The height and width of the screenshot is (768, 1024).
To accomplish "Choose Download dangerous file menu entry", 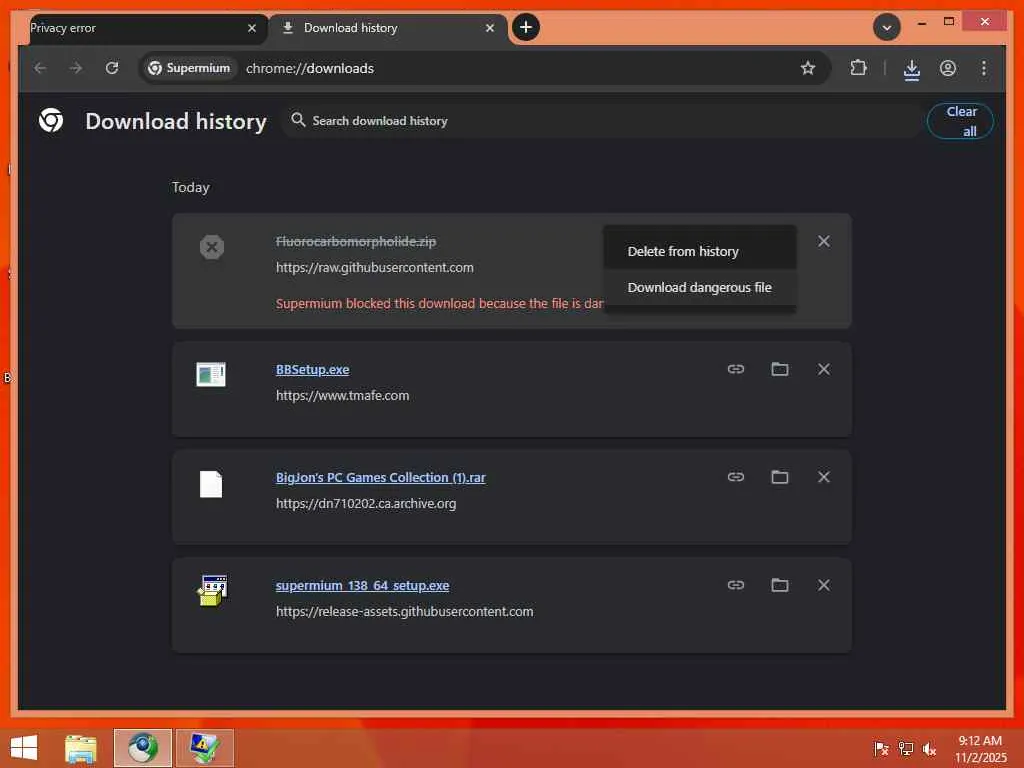I will (x=699, y=287).
